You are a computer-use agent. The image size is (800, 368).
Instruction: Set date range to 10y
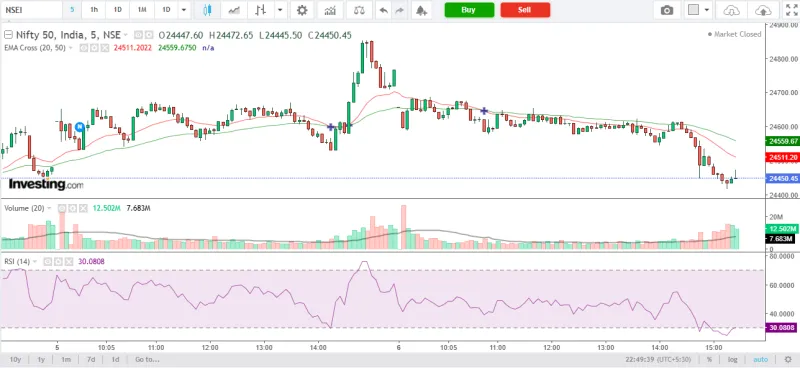click(x=15, y=359)
